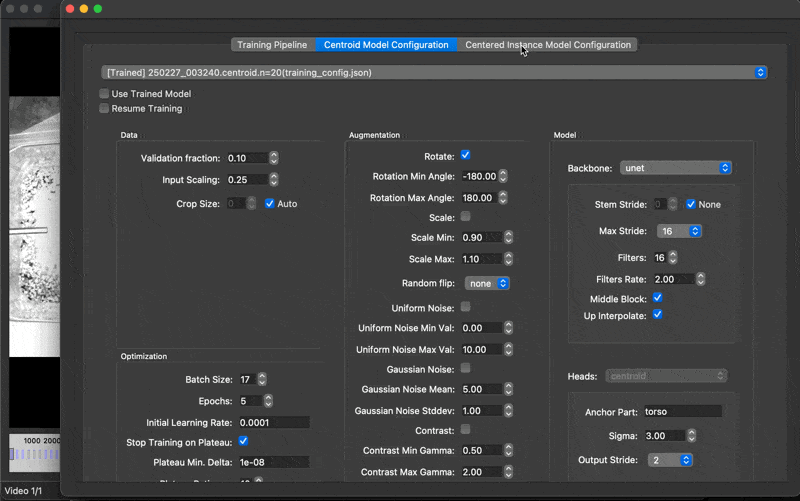Disable the Auto crop size checkbox
Image resolution: width=800 pixels, height=501 pixels.
pos(270,204)
